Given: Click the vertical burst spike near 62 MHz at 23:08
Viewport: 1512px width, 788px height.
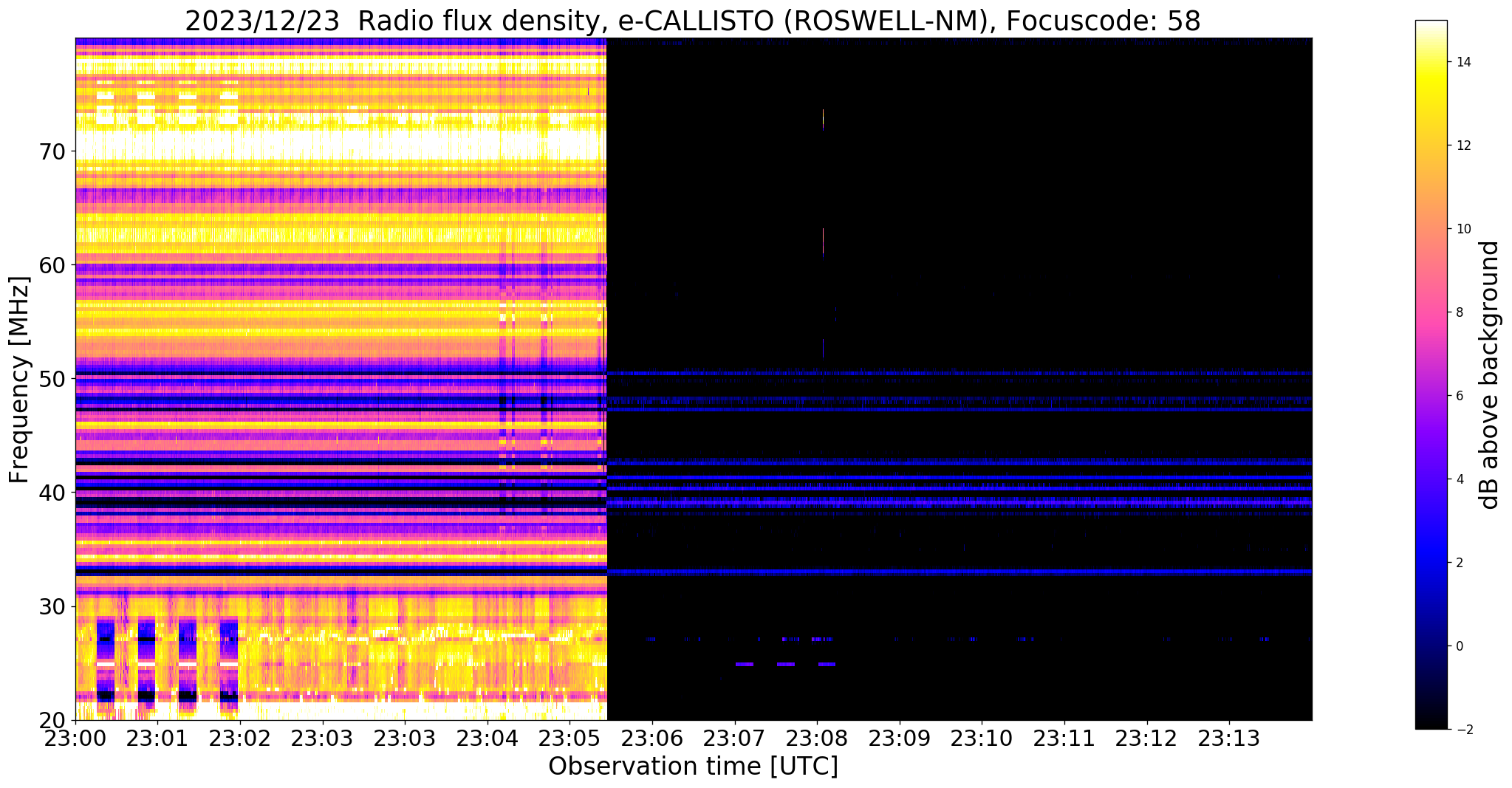Looking at the screenshot, I should tap(823, 241).
